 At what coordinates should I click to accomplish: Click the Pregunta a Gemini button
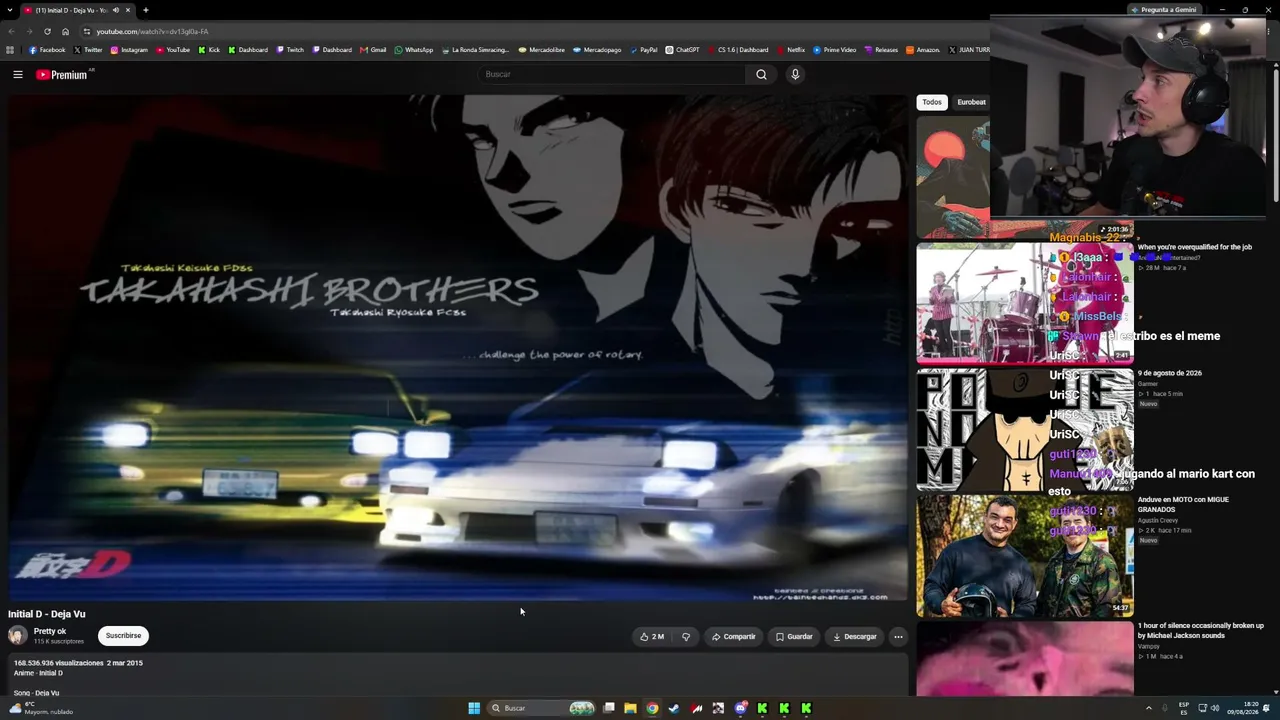pyautogui.click(x=1163, y=10)
